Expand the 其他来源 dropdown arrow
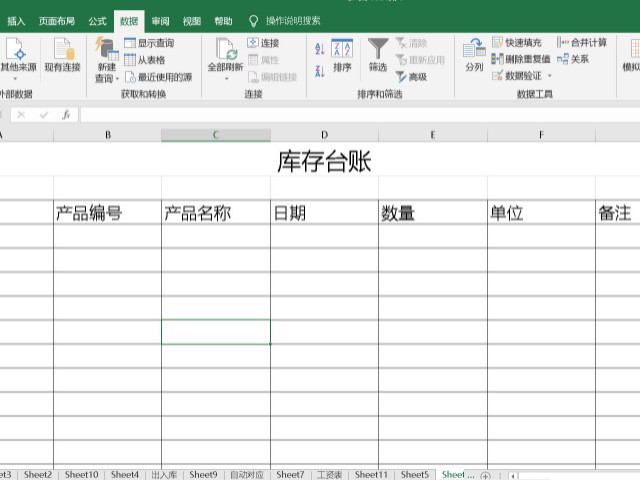640x480 pixels. 16,78
